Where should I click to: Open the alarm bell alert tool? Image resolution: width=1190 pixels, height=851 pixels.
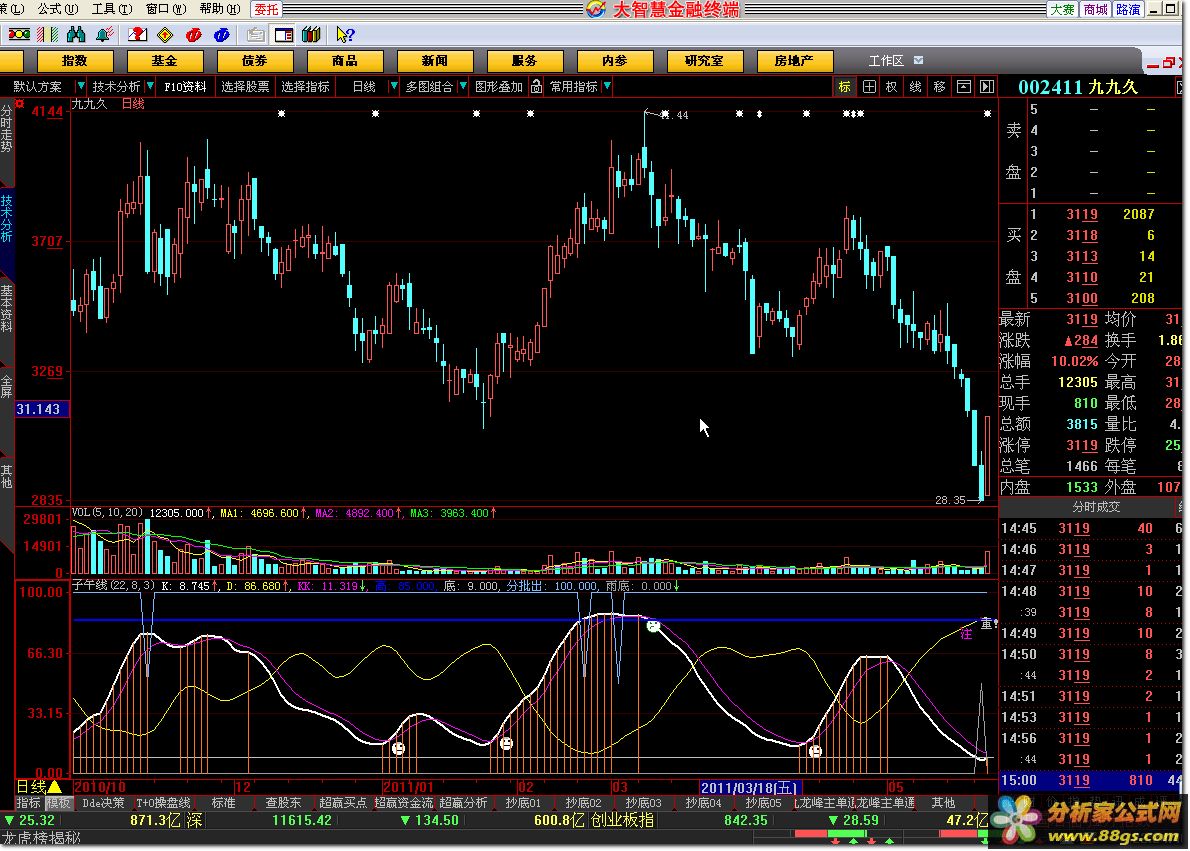(105, 34)
